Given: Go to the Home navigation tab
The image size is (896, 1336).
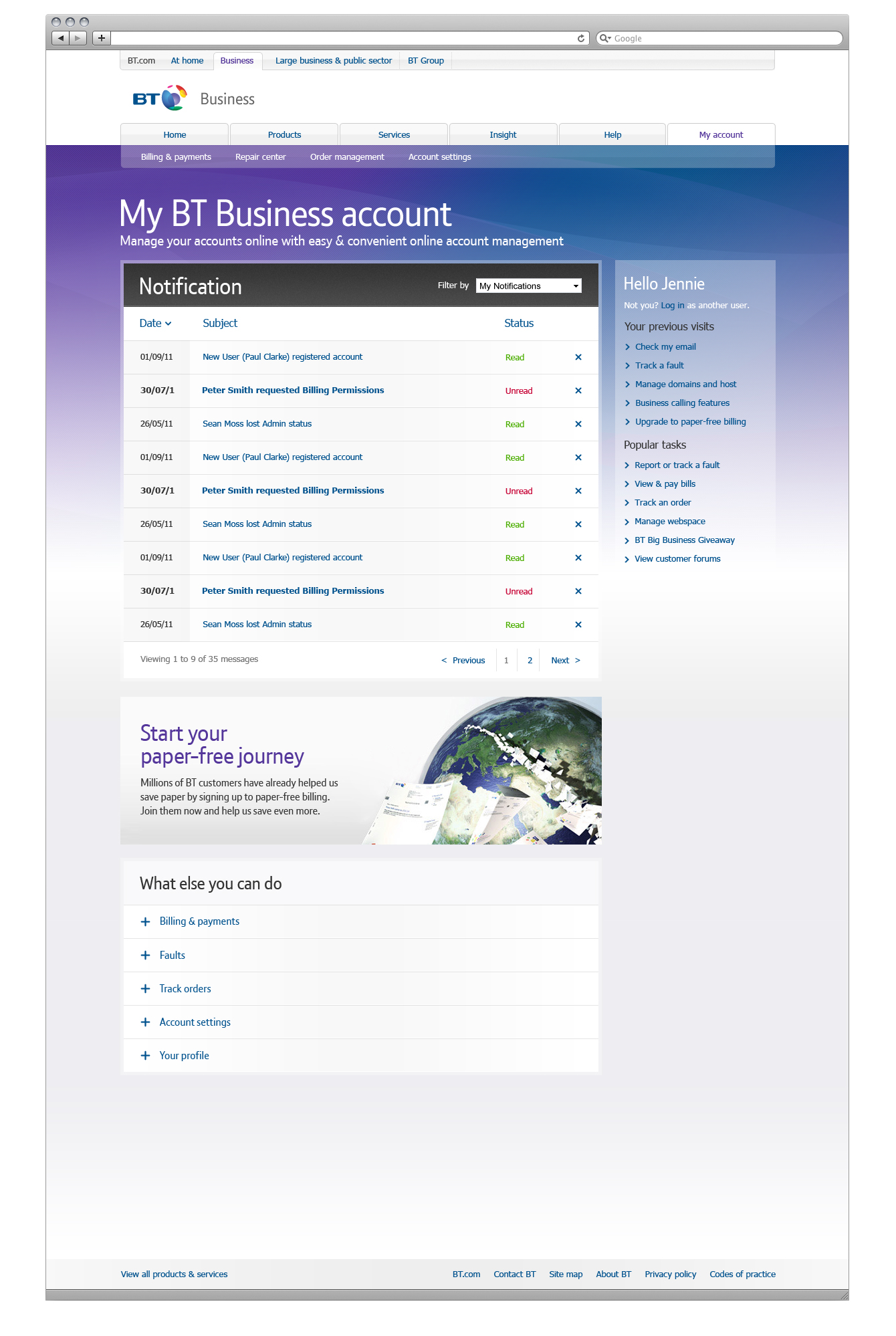Looking at the screenshot, I should (175, 134).
